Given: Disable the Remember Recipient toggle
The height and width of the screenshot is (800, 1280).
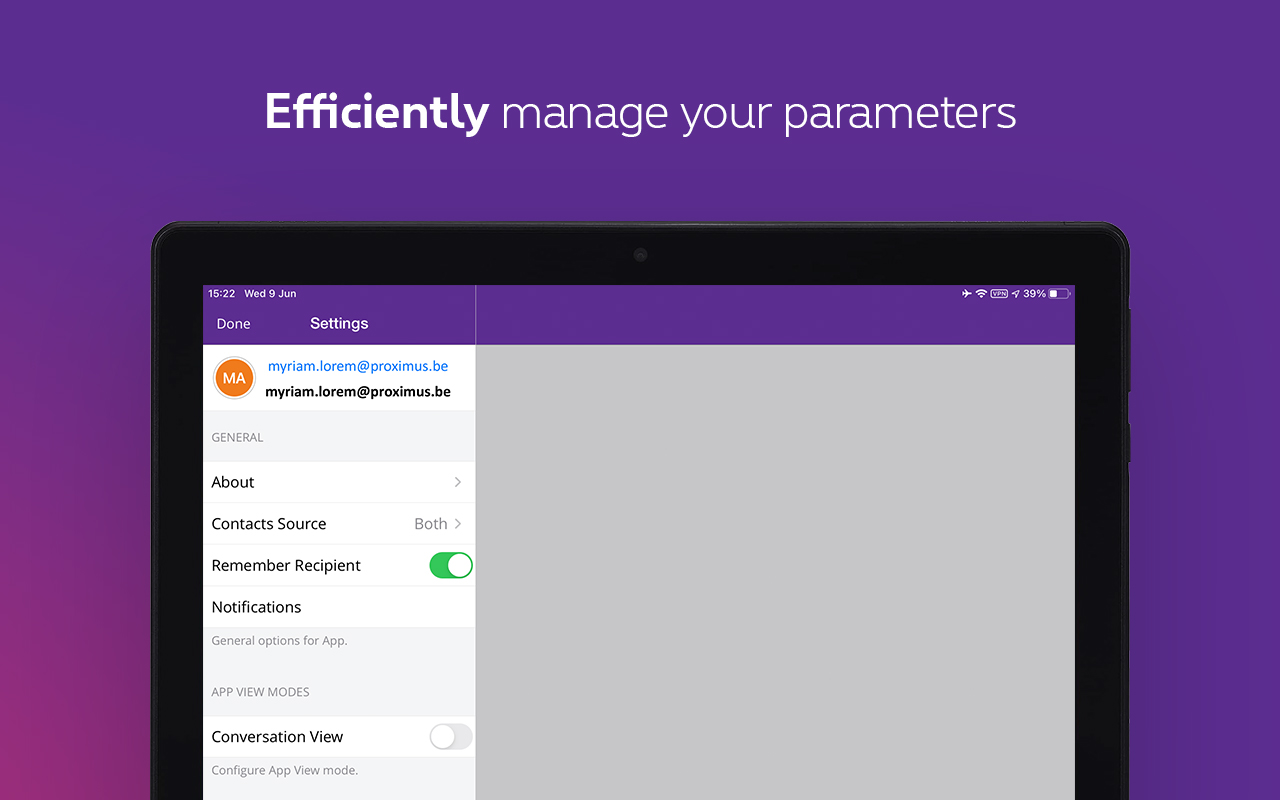Looking at the screenshot, I should (450, 565).
